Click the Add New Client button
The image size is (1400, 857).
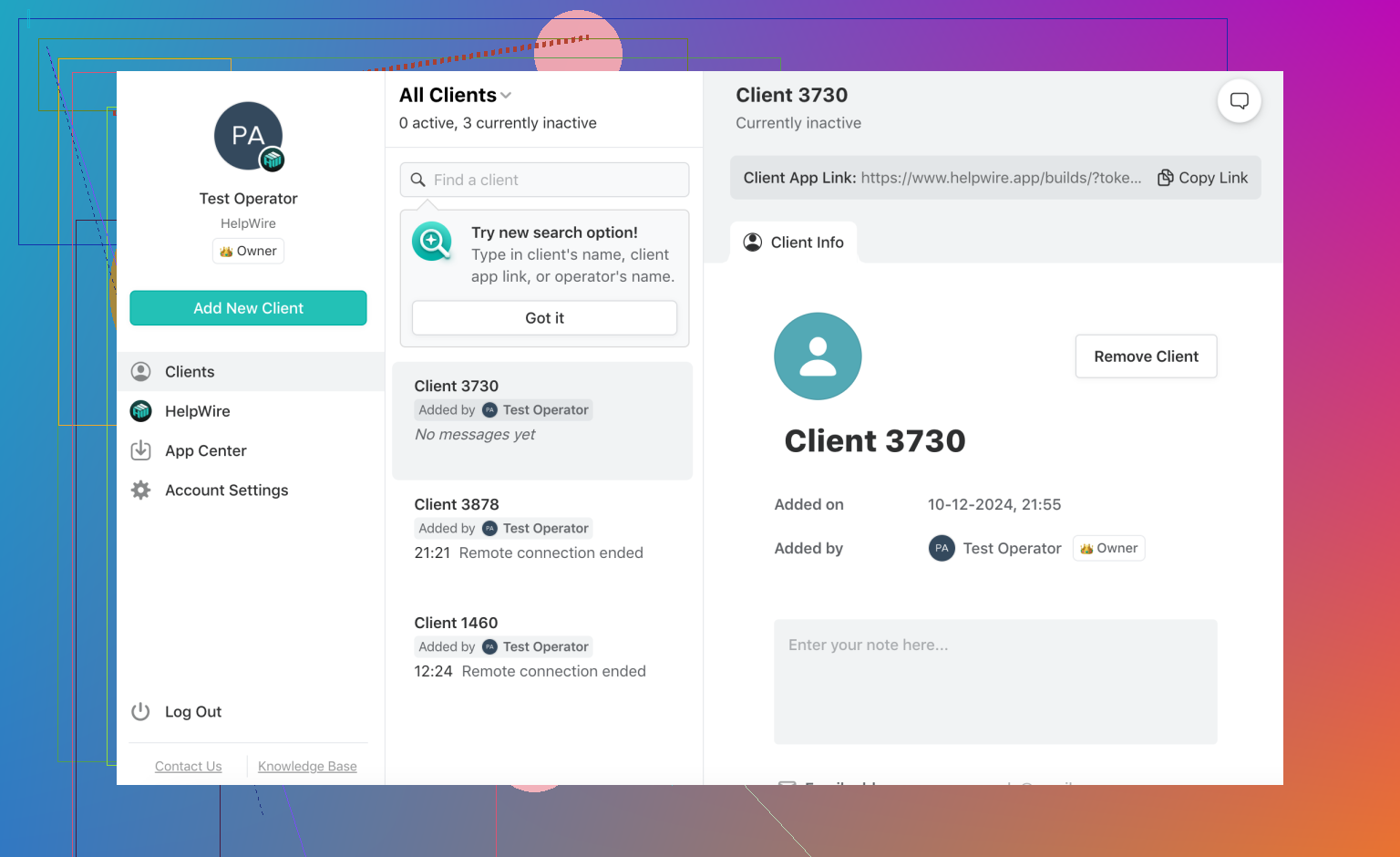click(x=248, y=308)
